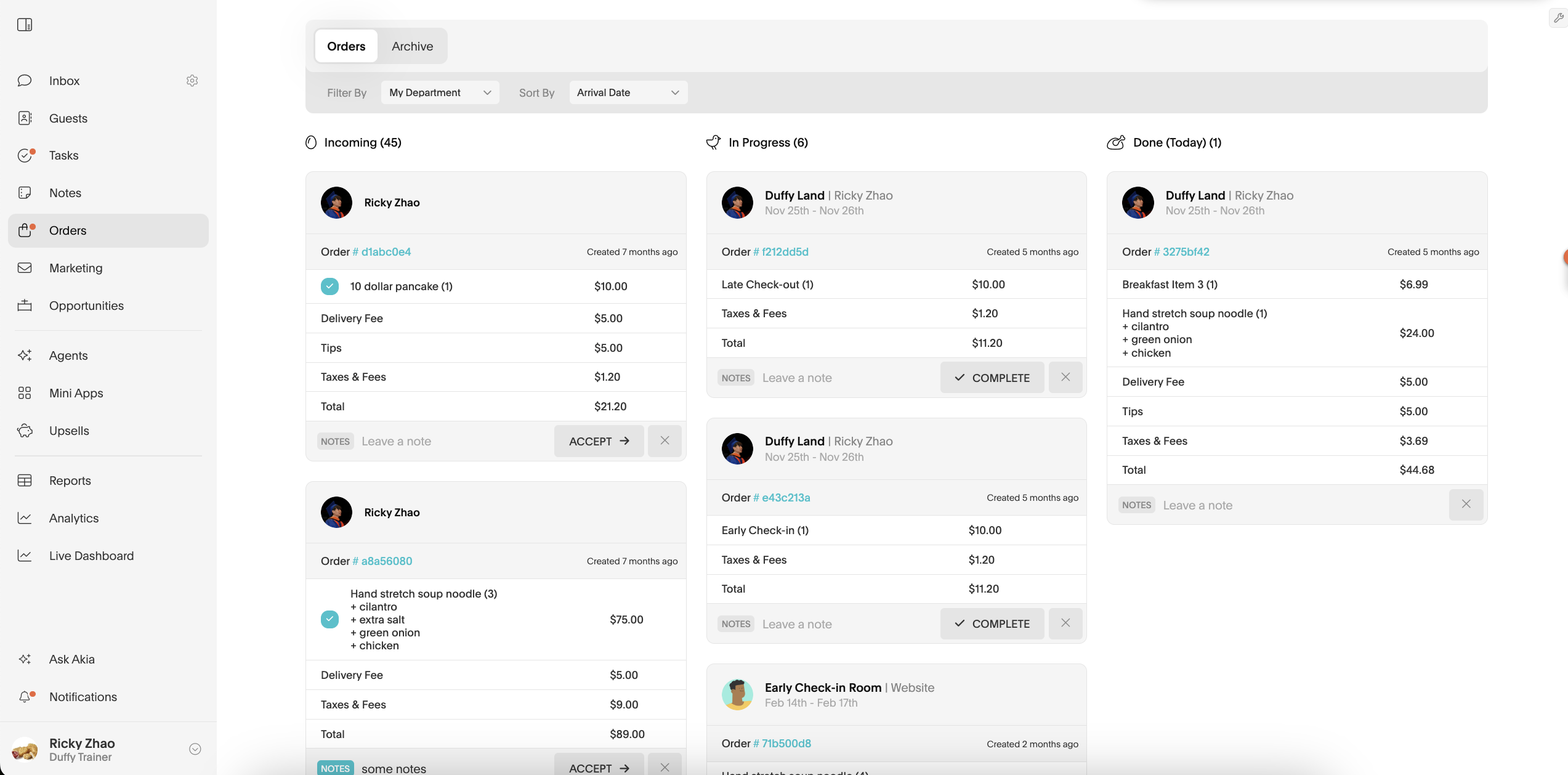Viewport: 1568px width, 775px height.
Task: Open Filter By My Department dropdown
Action: [x=440, y=92]
